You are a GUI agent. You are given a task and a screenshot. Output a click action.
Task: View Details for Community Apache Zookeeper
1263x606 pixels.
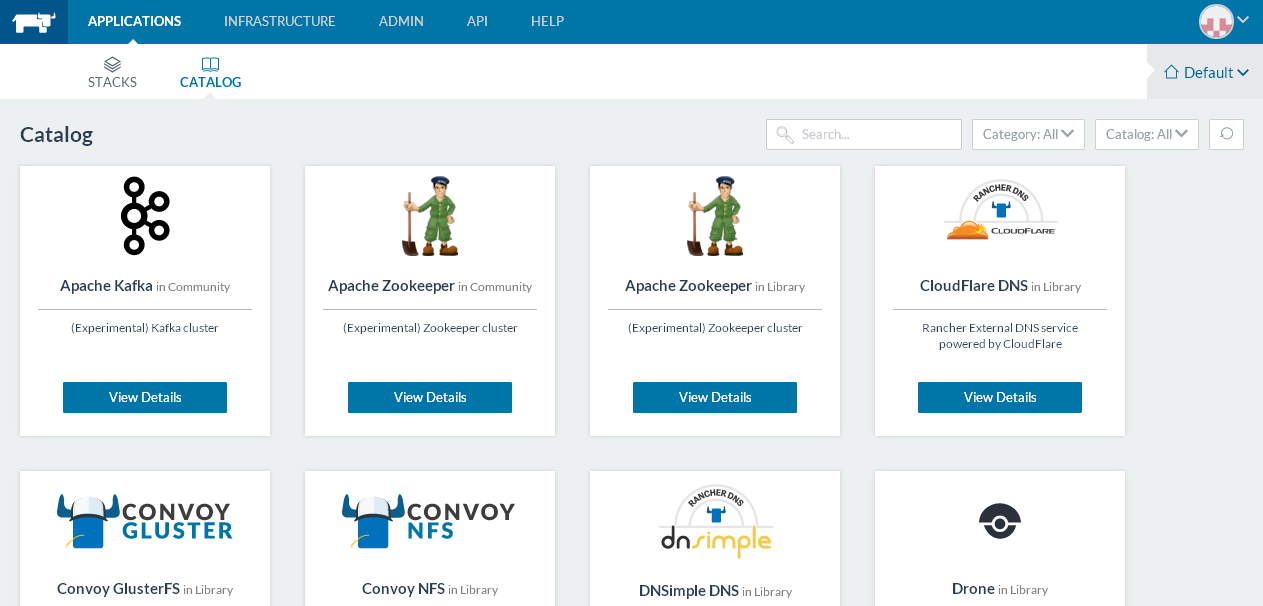pos(430,397)
